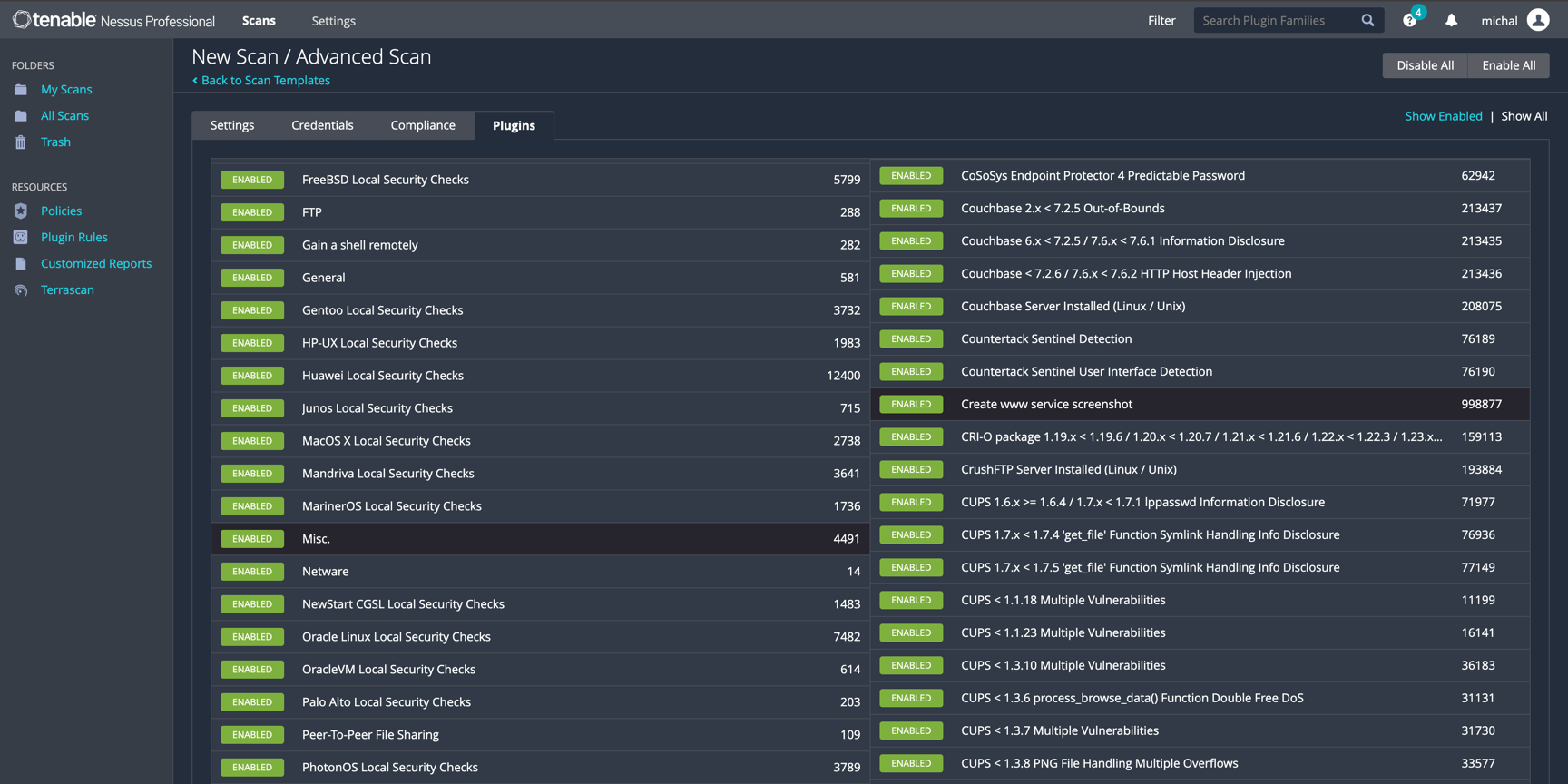Switch to the Settings tab

232,125
